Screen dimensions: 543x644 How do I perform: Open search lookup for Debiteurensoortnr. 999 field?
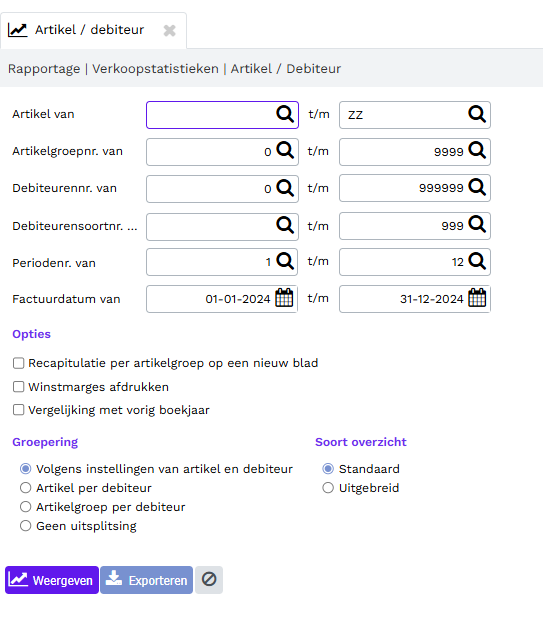pyautogui.click(x=477, y=225)
